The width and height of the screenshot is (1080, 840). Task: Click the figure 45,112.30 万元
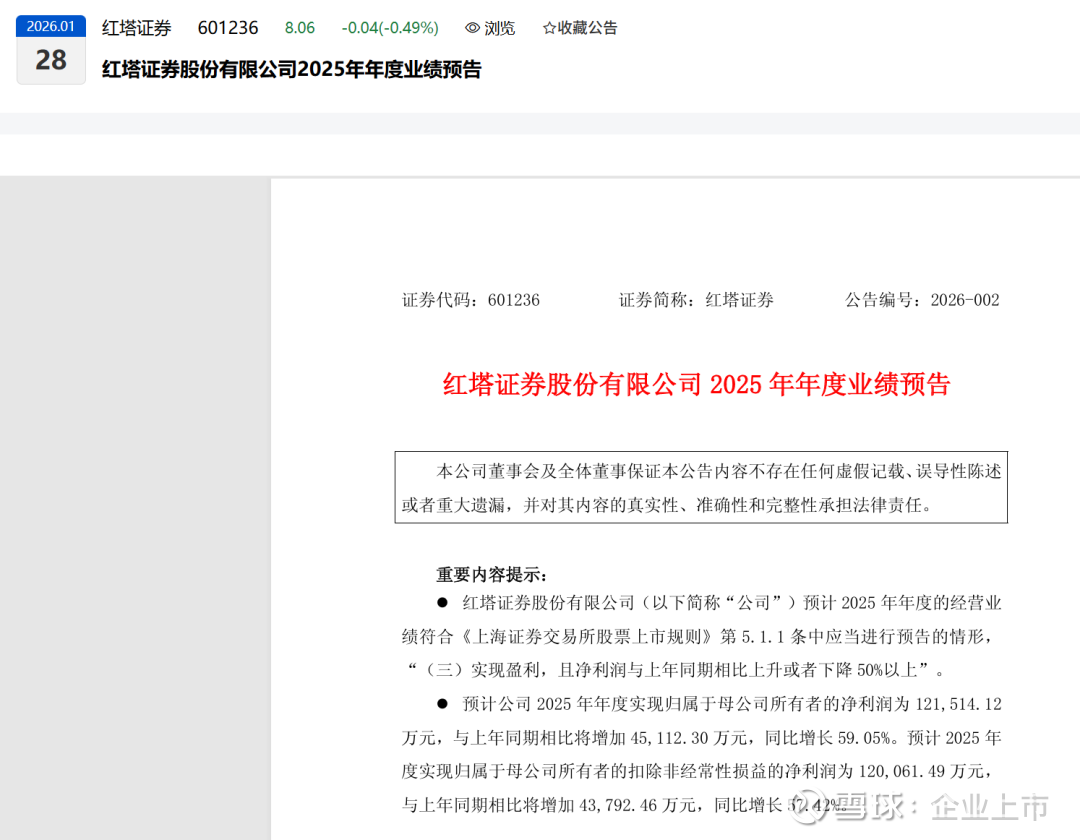tap(689, 738)
